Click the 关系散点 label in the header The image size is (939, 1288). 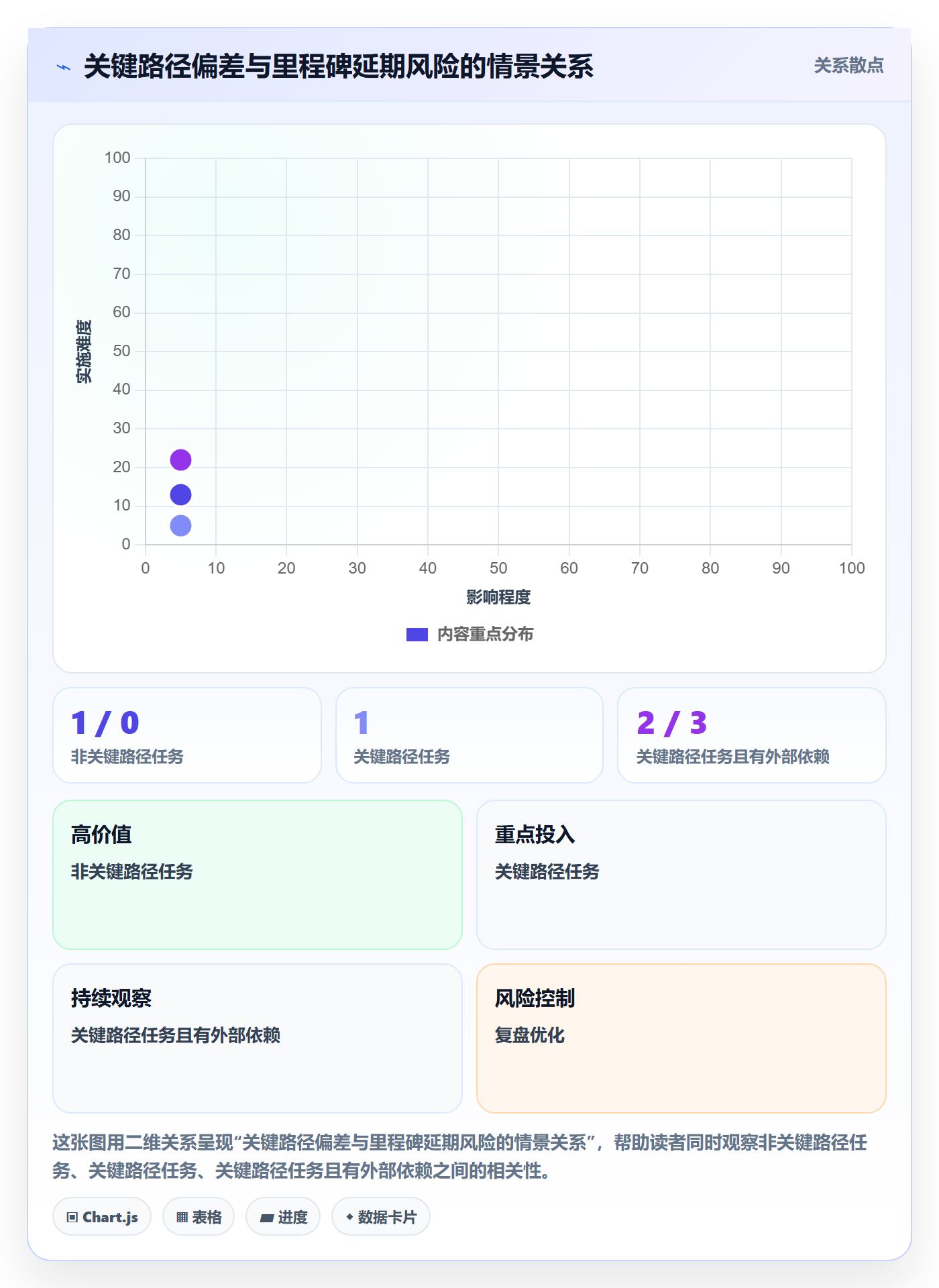click(848, 66)
